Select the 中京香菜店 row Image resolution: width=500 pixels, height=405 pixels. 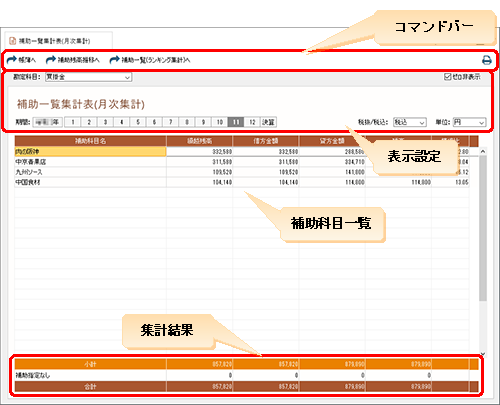[x=242, y=162]
